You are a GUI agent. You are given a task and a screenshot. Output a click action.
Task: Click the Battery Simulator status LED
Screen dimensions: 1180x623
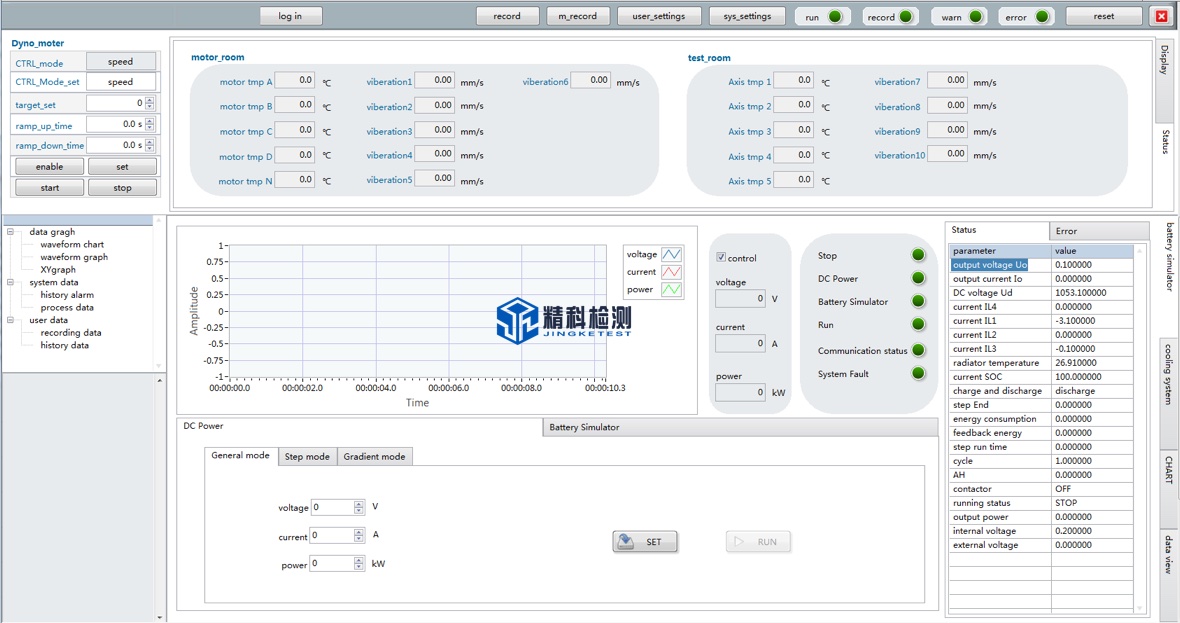tap(918, 302)
